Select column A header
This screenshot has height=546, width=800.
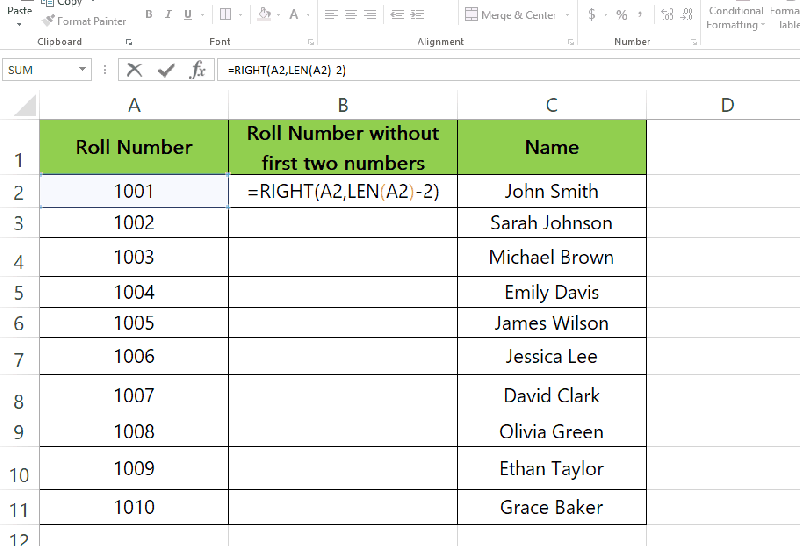134,105
